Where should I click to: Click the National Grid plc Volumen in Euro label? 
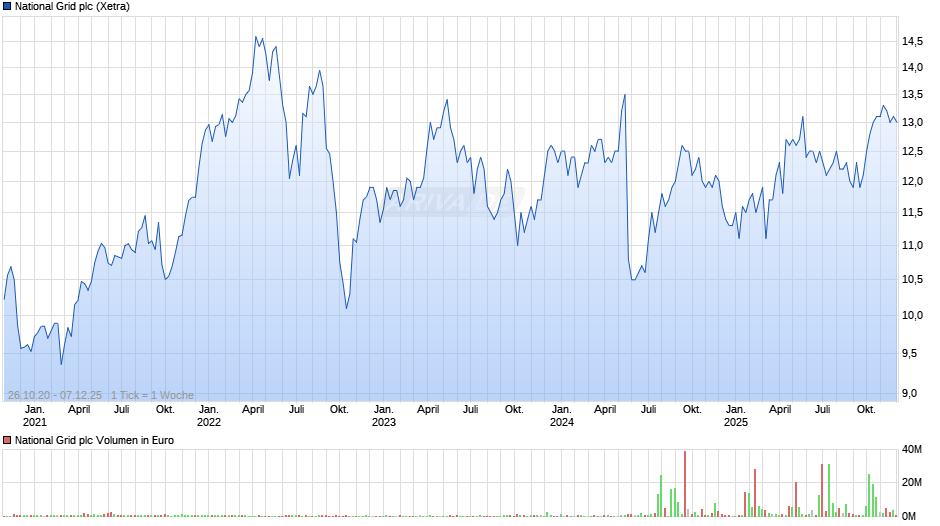coord(94,440)
